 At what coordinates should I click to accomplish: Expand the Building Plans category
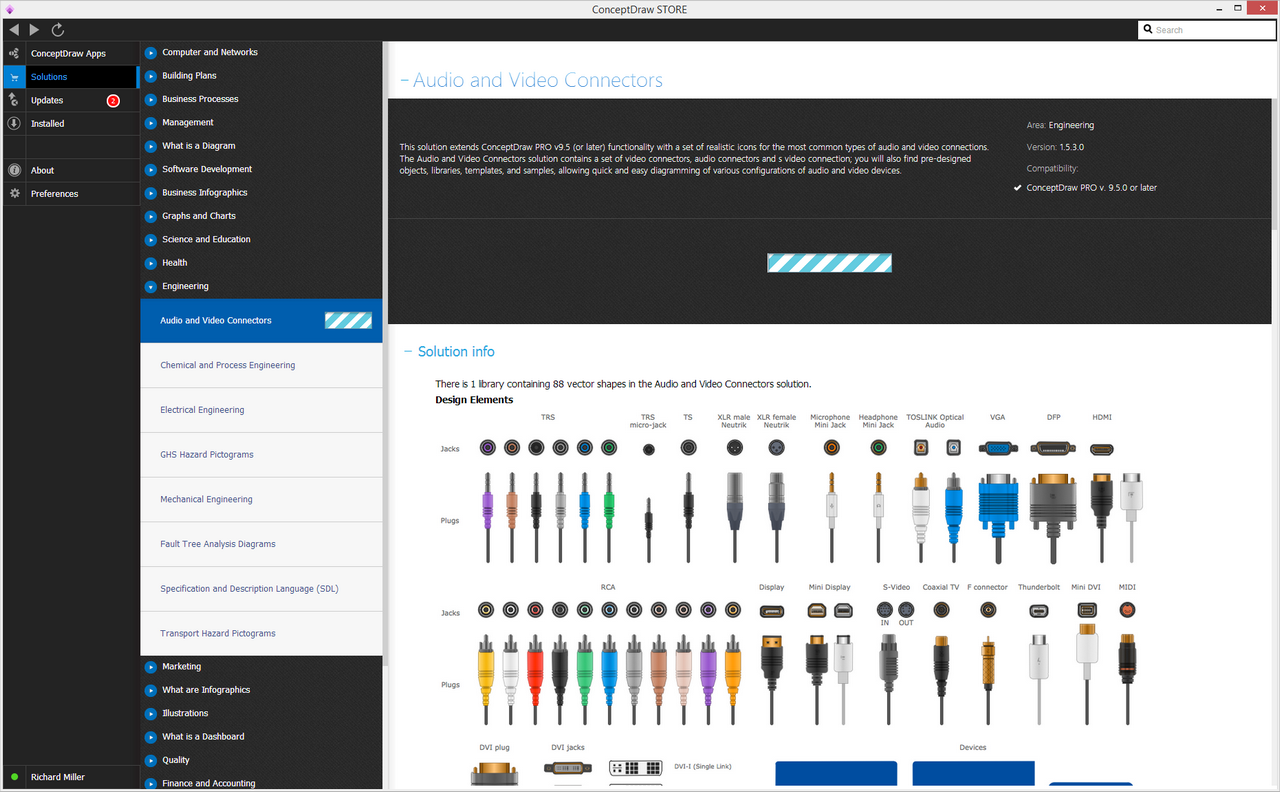pyautogui.click(x=151, y=76)
